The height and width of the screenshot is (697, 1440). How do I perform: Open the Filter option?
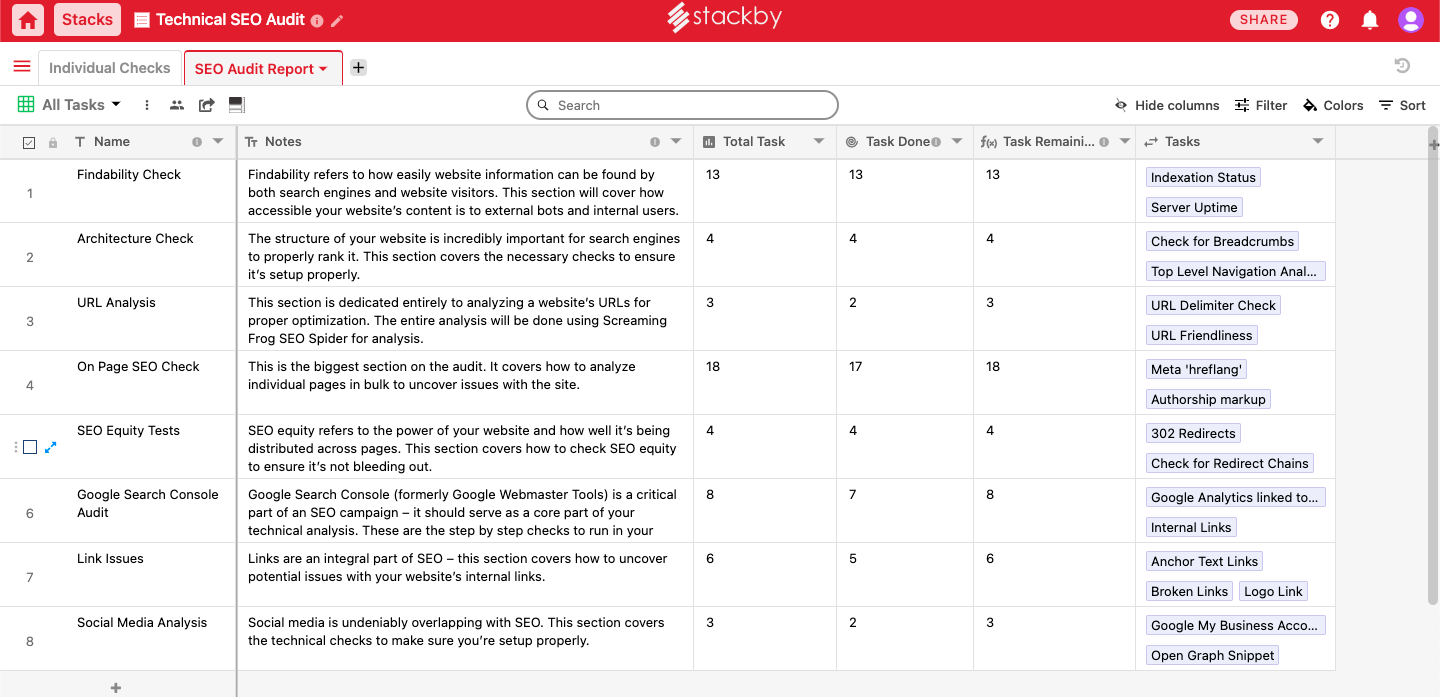click(x=1261, y=105)
